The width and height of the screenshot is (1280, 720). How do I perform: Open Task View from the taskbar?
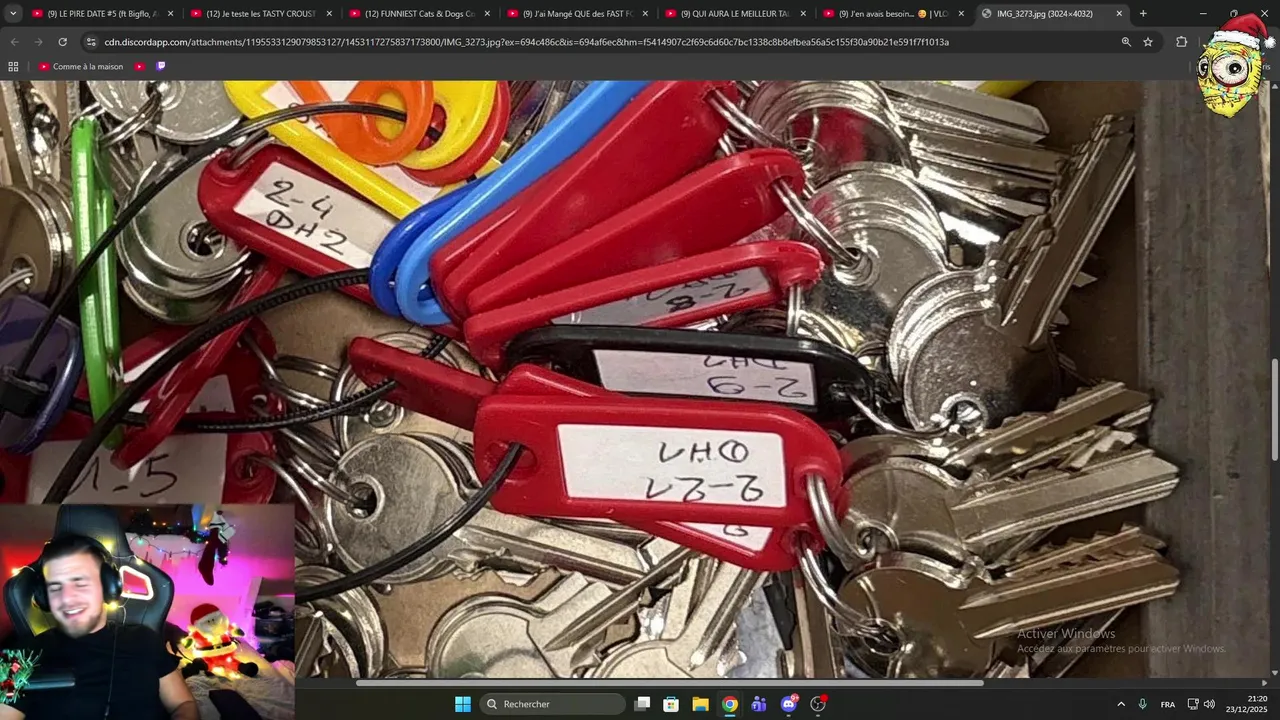coord(643,704)
